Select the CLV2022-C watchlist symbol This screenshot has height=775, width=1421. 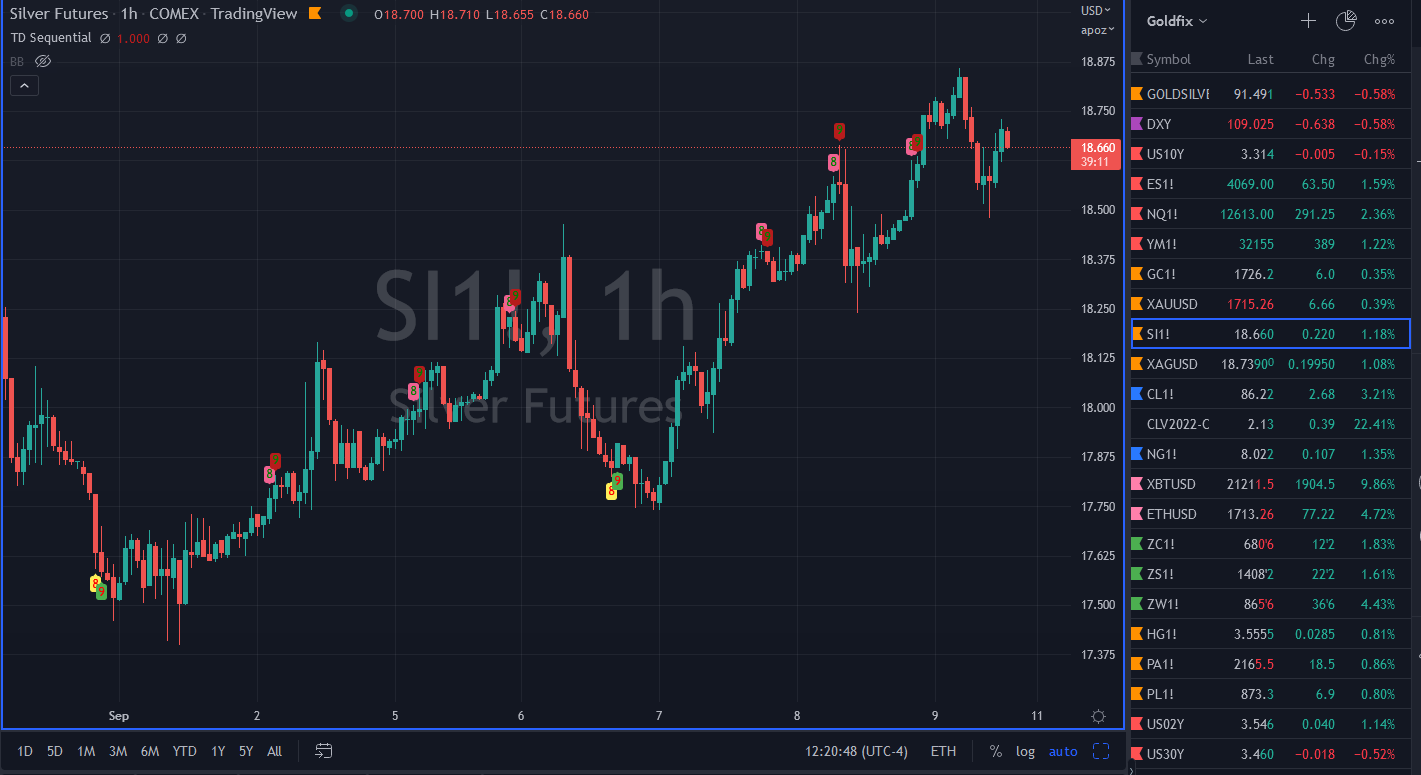point(1178,424)
